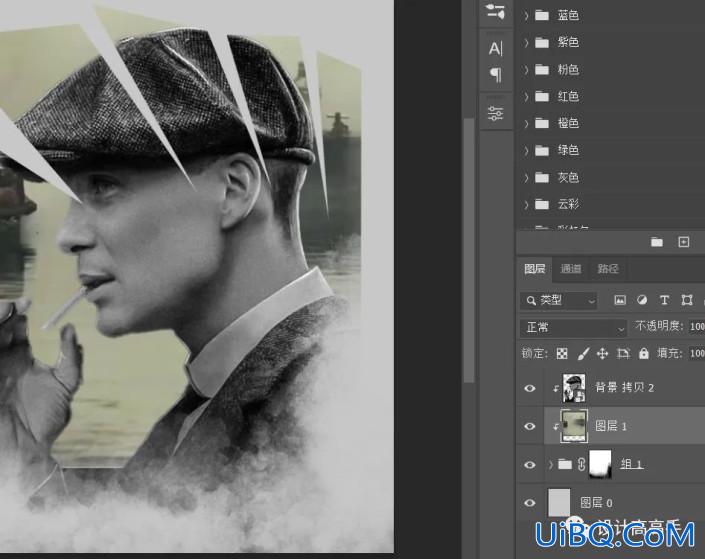
Task: Select the 红色 group name
Action: tap(568, 97)
